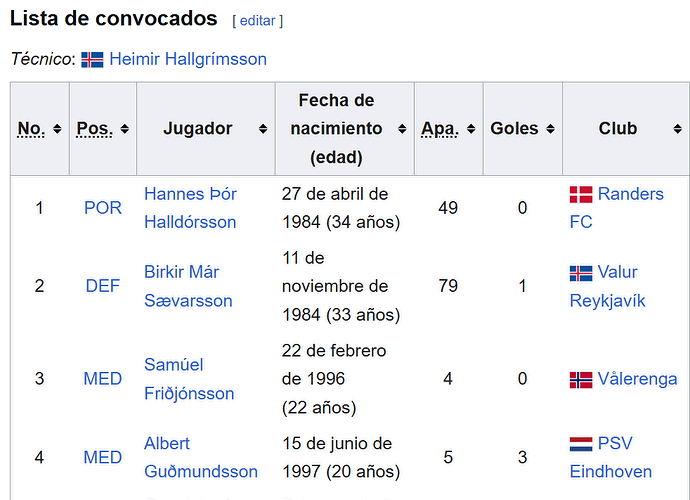Click the POR position link
The image size is (690, 500).
(103, 208)
